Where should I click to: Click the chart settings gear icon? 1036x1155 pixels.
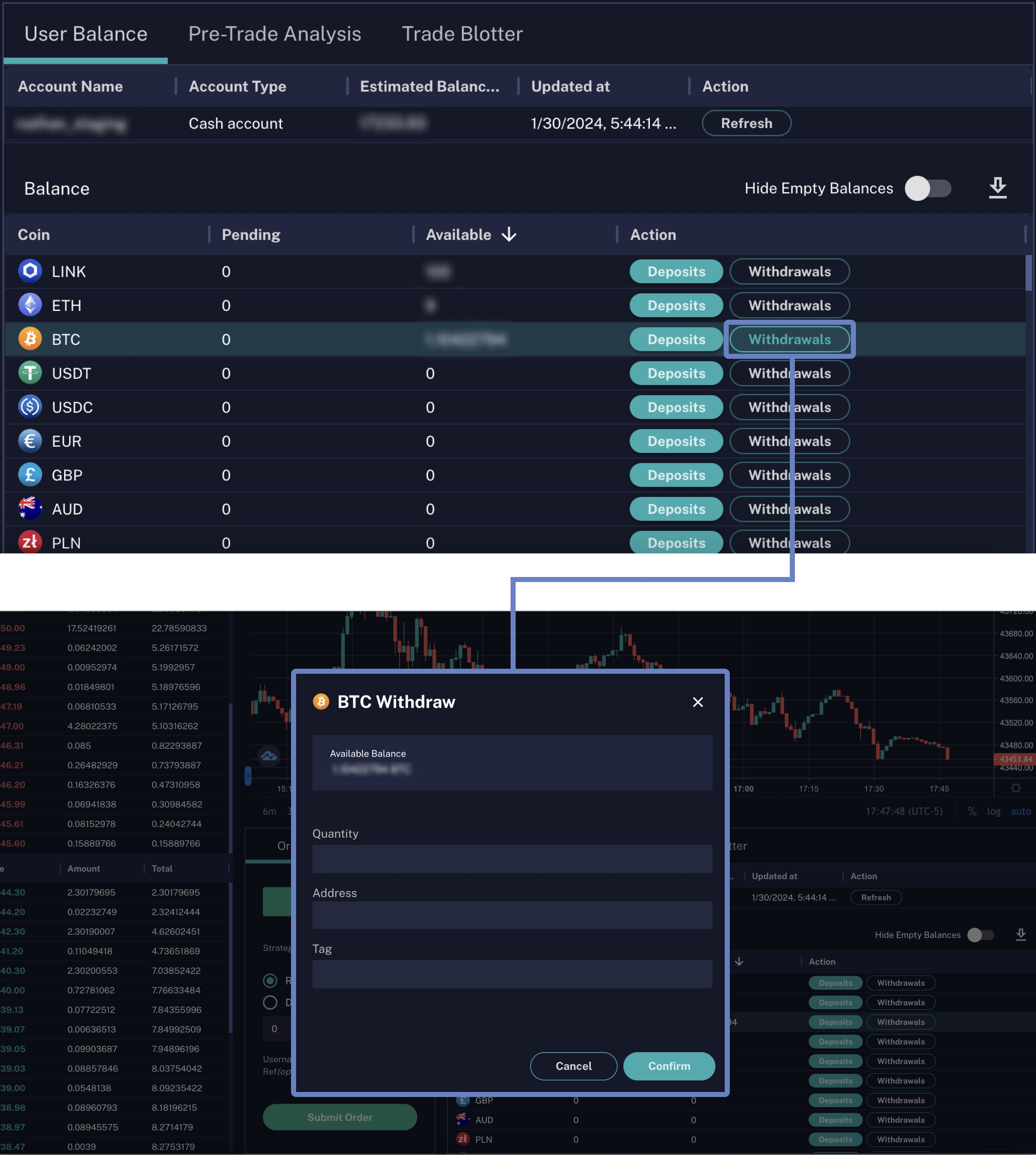coord(1016,788)
